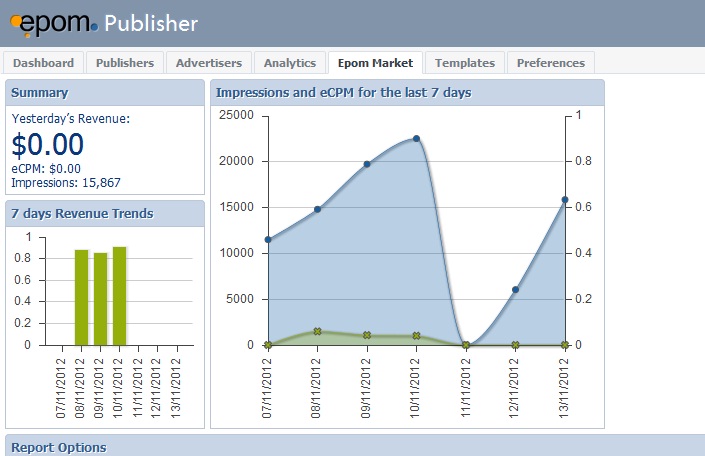The height and width of the screenshot is (456, 705).
Task: Select the Epom Market tab
Action: pyautogui.click(x=375, y=63)
